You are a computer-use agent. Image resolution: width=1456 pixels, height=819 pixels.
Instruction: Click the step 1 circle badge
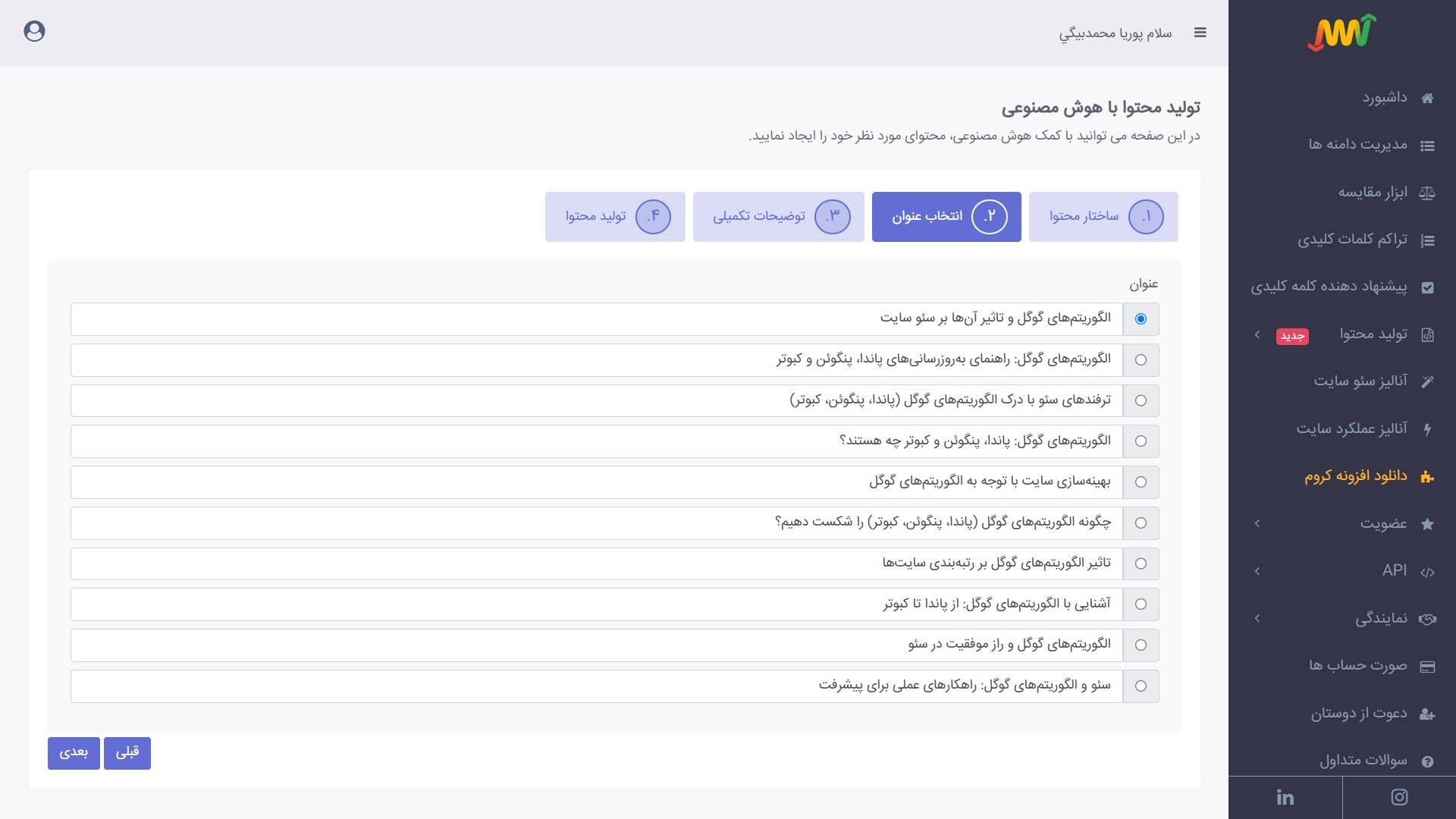[x=1146, y=217]
